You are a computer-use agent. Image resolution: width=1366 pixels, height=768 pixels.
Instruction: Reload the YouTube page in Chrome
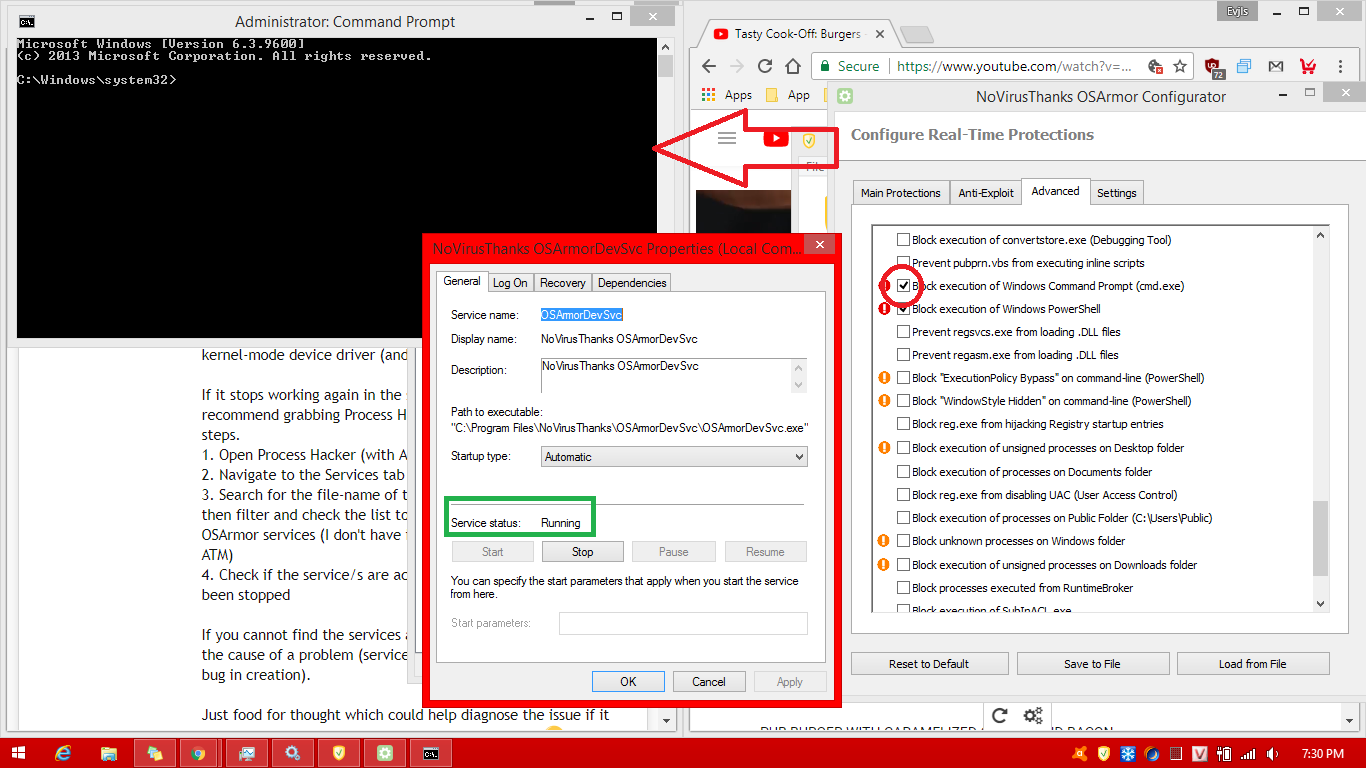[765, 66]
